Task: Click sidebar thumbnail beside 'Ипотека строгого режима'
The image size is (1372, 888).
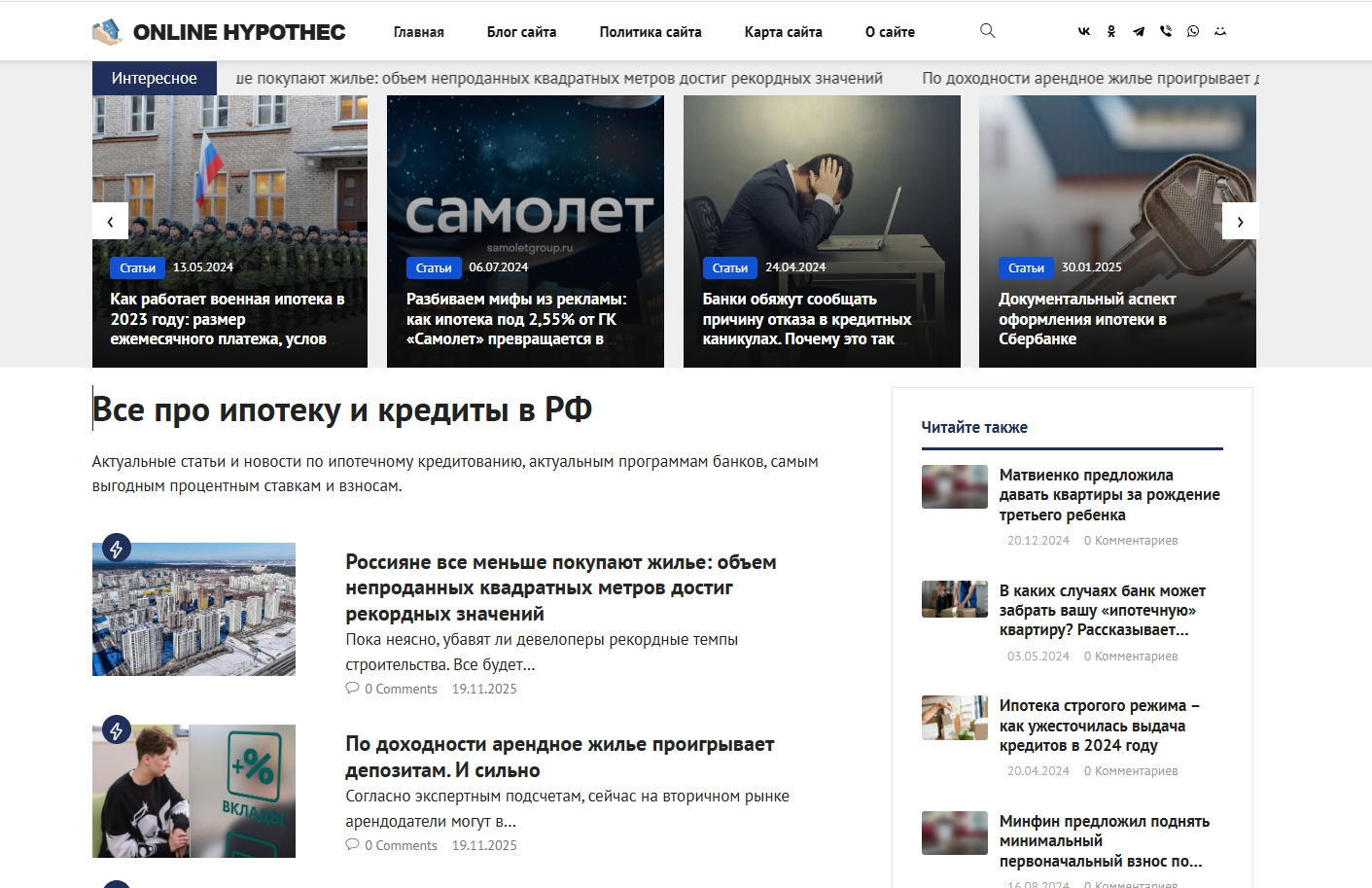Action: pos(955,718)
